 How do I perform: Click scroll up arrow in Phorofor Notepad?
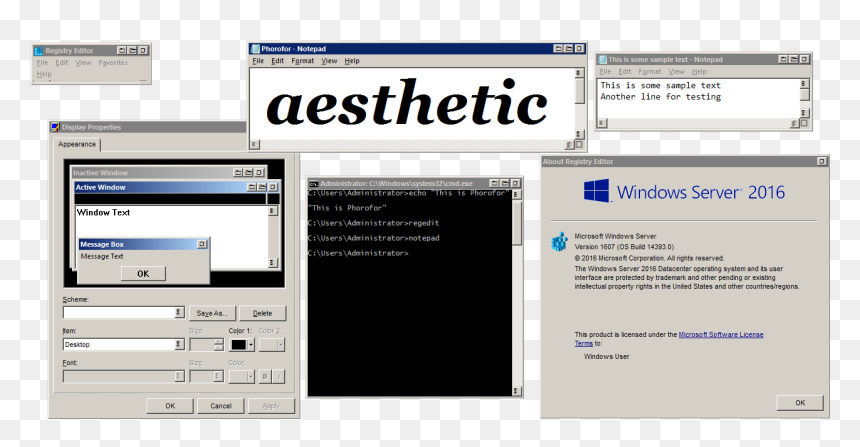(578, 73)
